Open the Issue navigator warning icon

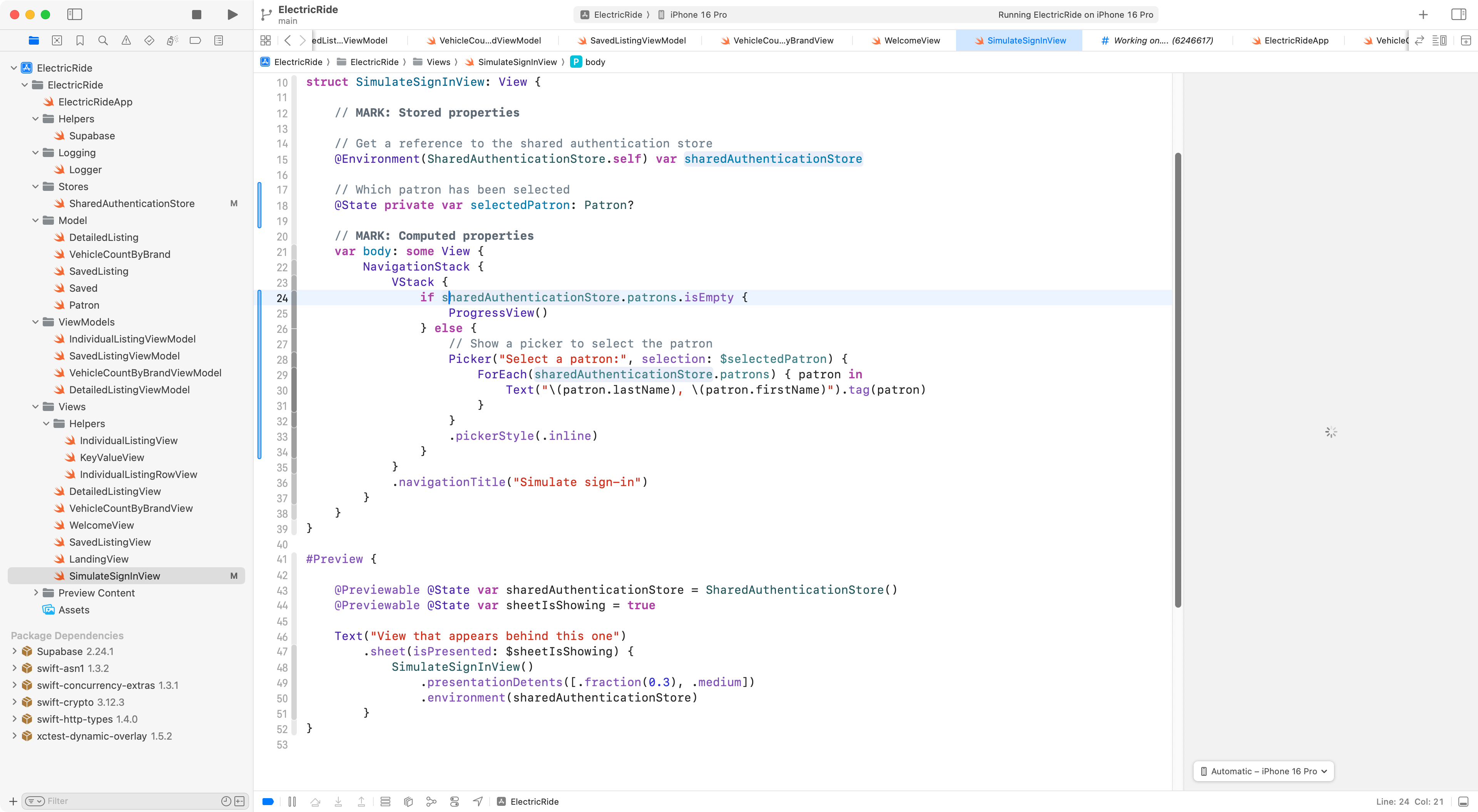point(126,40)
